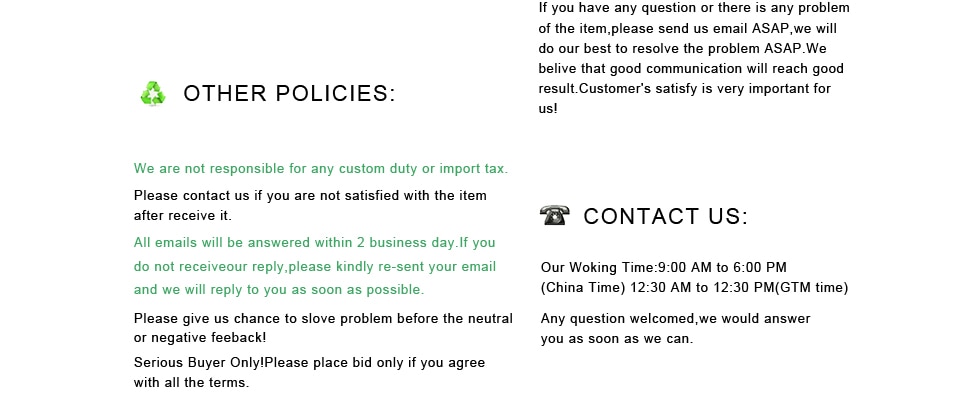Screen dimensions: 960x411
Task: Click the CONTACT US heading
Action: pos(666,216)
